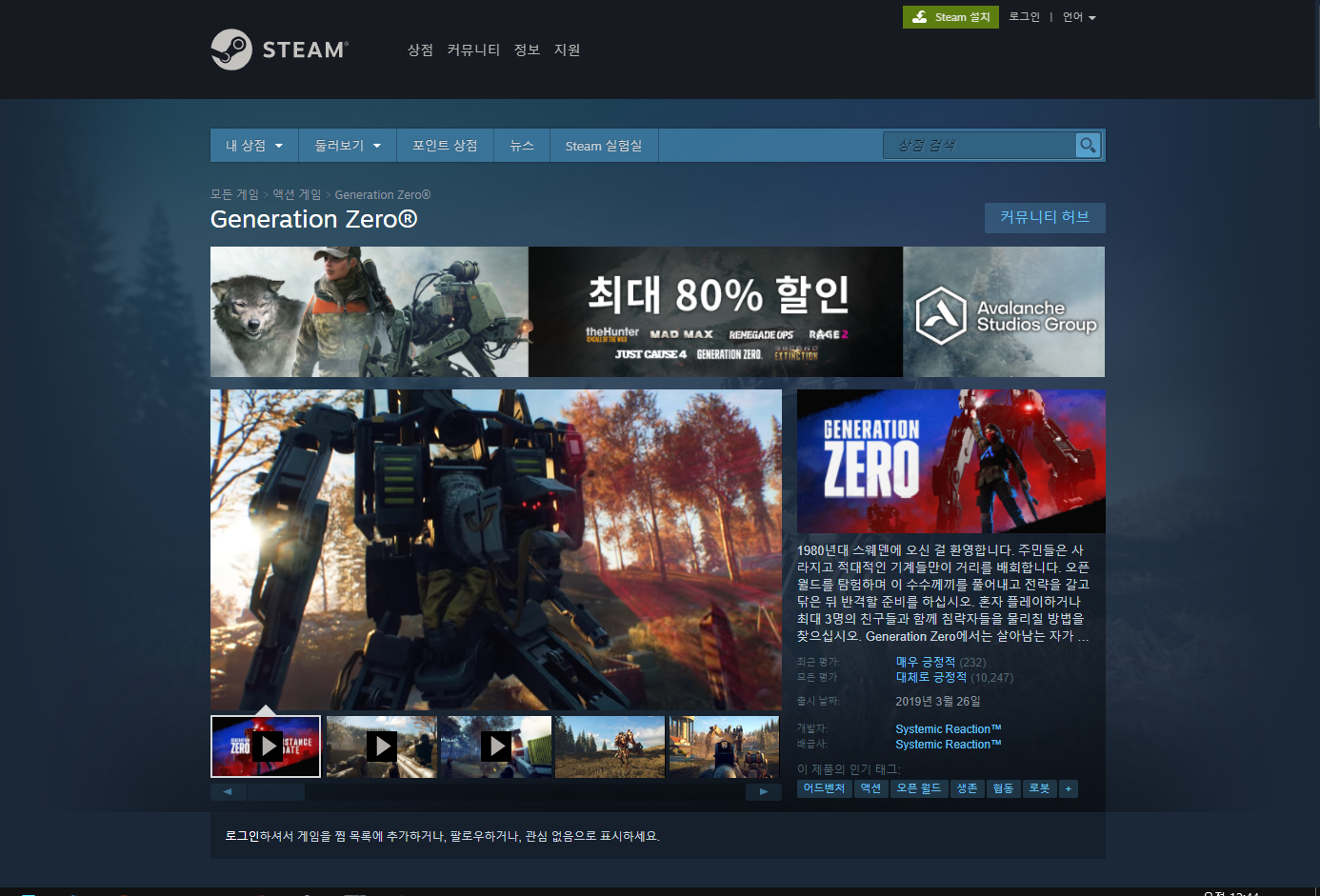Click the thumbnail strip scrollbar handle
1320x896 pixels.
(x=276, y=791)
